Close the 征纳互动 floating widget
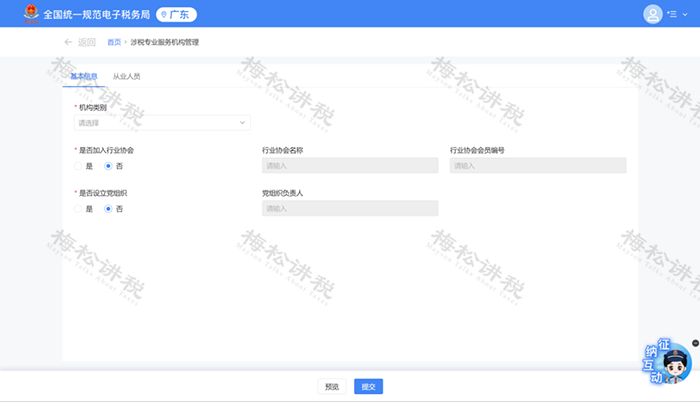 (695, 343)
